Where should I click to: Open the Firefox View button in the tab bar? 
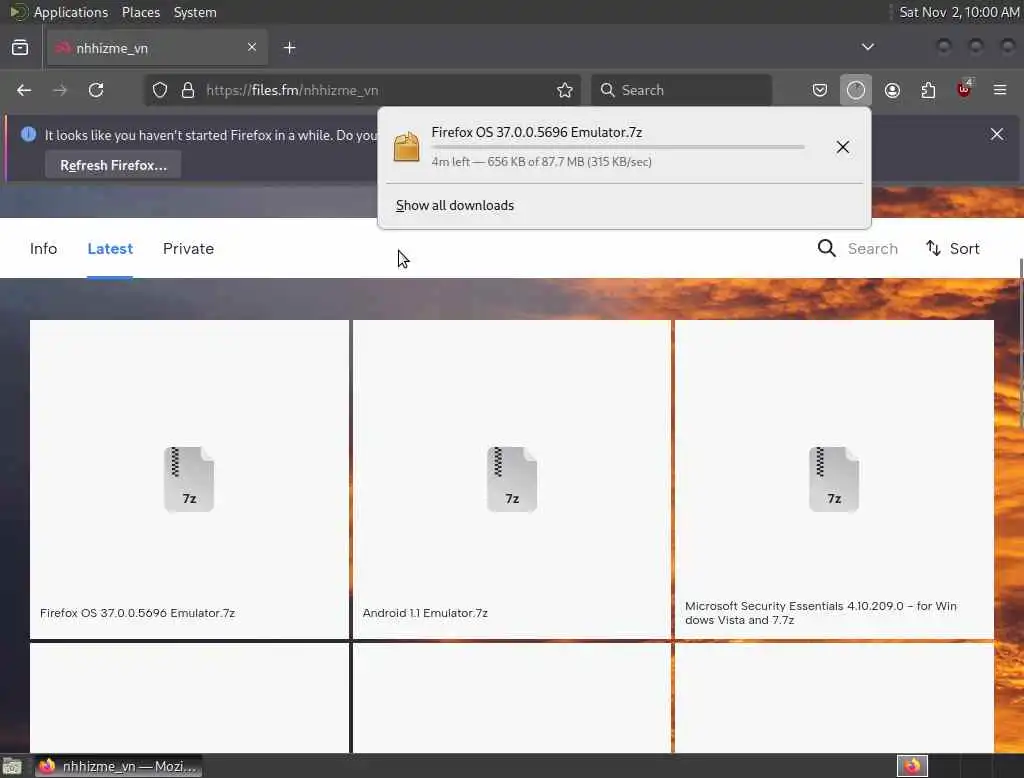pos(20,48)
